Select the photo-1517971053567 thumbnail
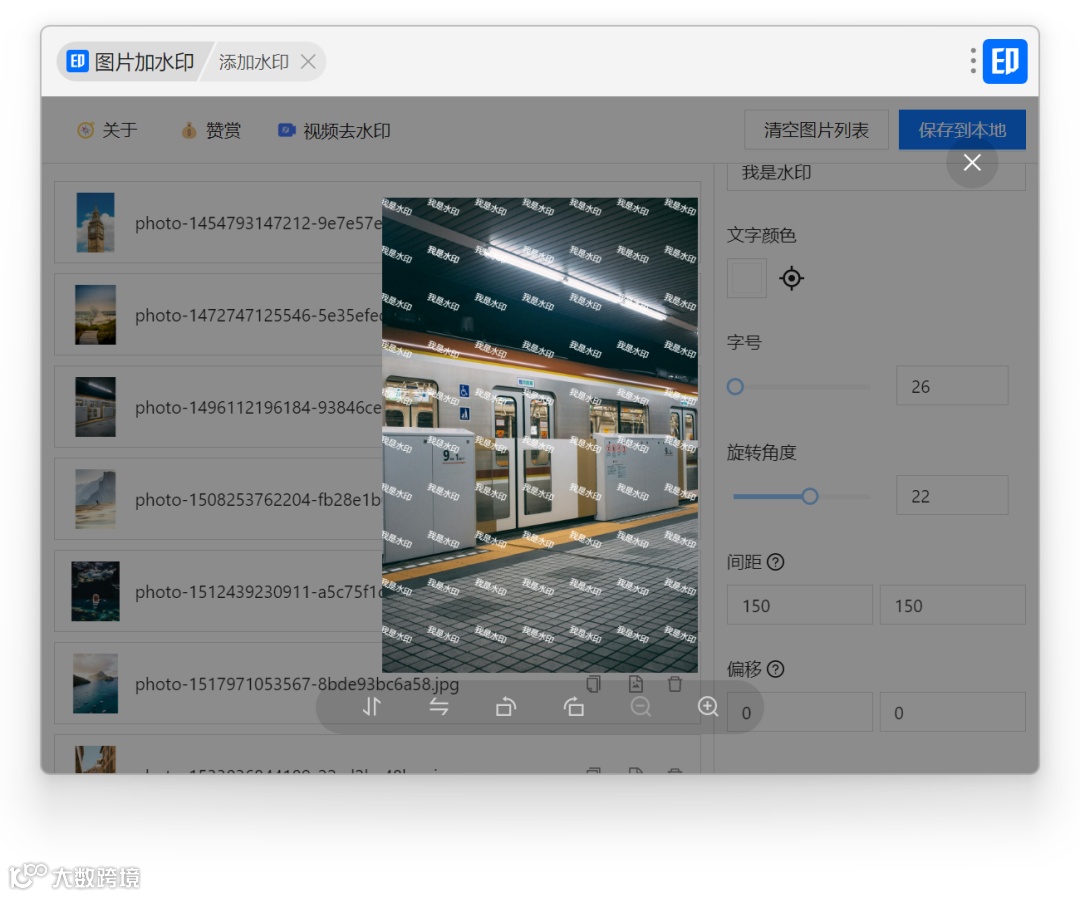The width and height of the screenshot is (1080, 897). tap(95, 683)
